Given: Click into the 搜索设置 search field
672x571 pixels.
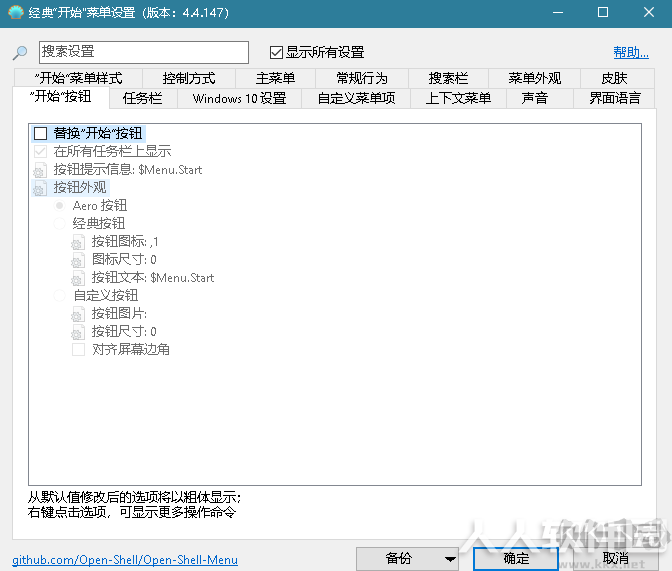Looking at the screenshot, I should pos(144,52).
